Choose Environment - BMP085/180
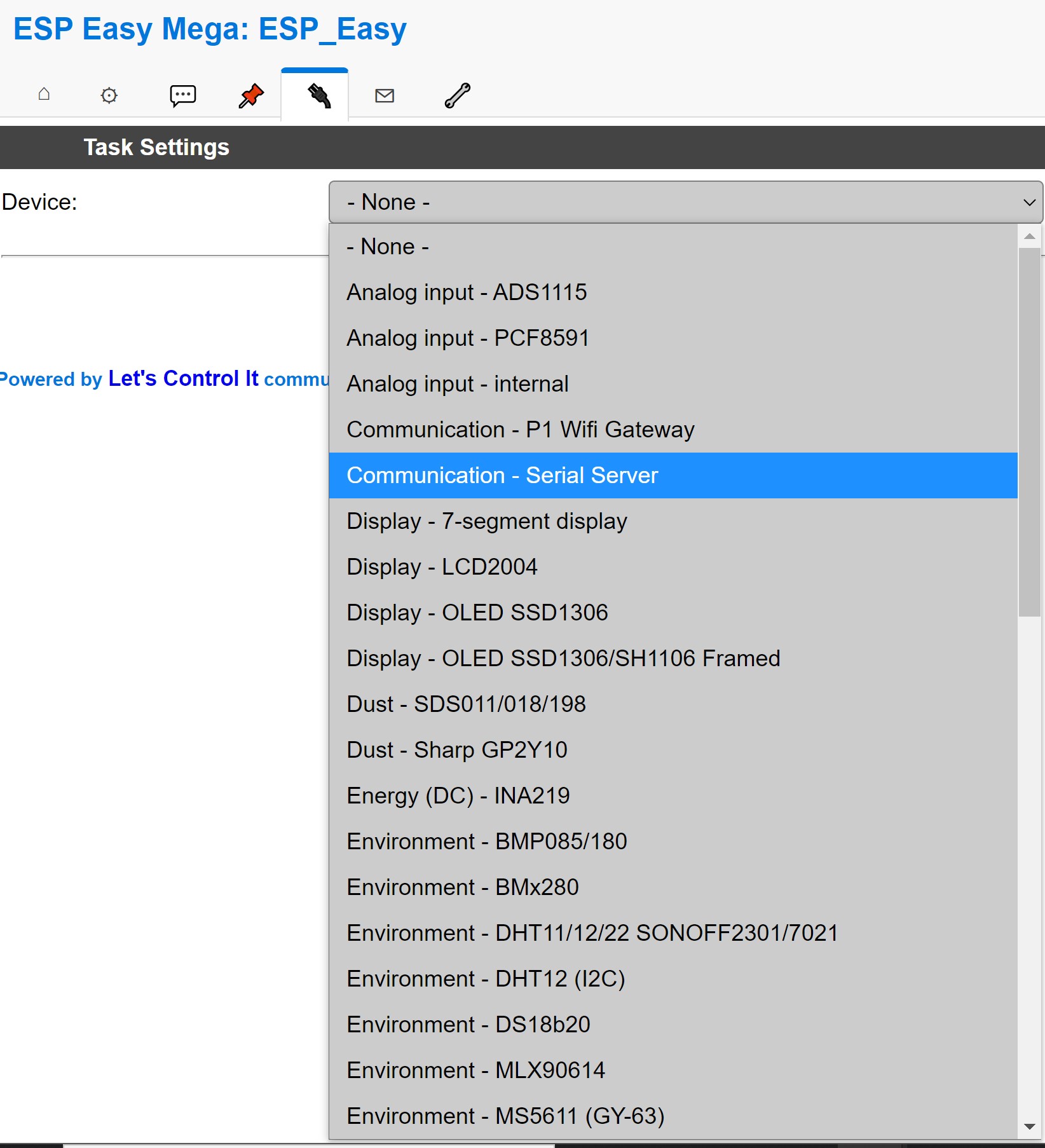1045x1148 pixels. click(x=673, y=842)
